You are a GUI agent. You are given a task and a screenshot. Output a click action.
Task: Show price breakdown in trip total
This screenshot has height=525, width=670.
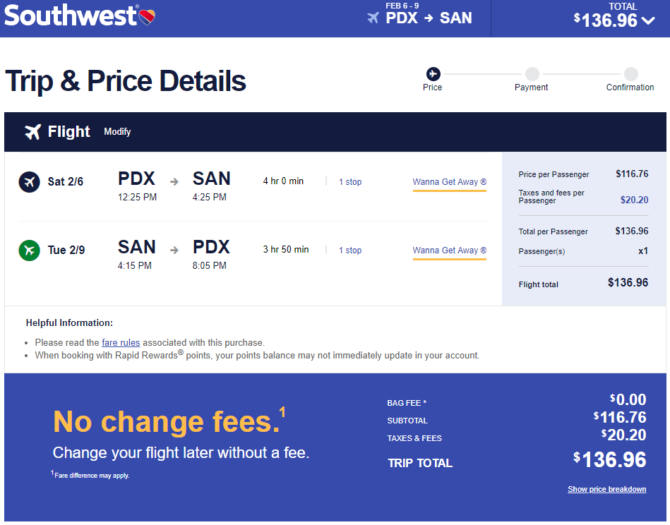pos(607,489)
